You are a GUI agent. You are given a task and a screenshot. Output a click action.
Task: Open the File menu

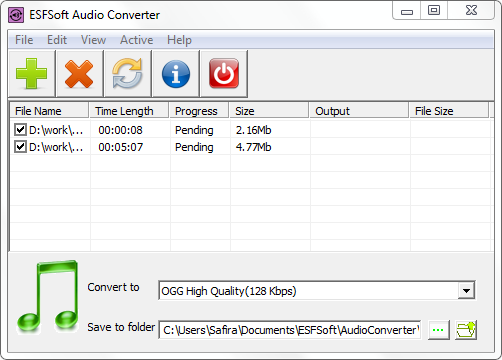(24, 40)
